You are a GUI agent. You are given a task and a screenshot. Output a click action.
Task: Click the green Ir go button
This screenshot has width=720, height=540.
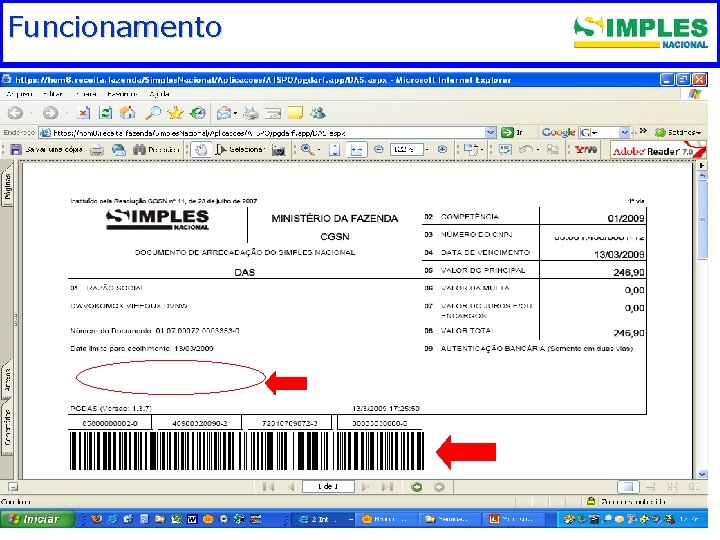coord(512,133)
